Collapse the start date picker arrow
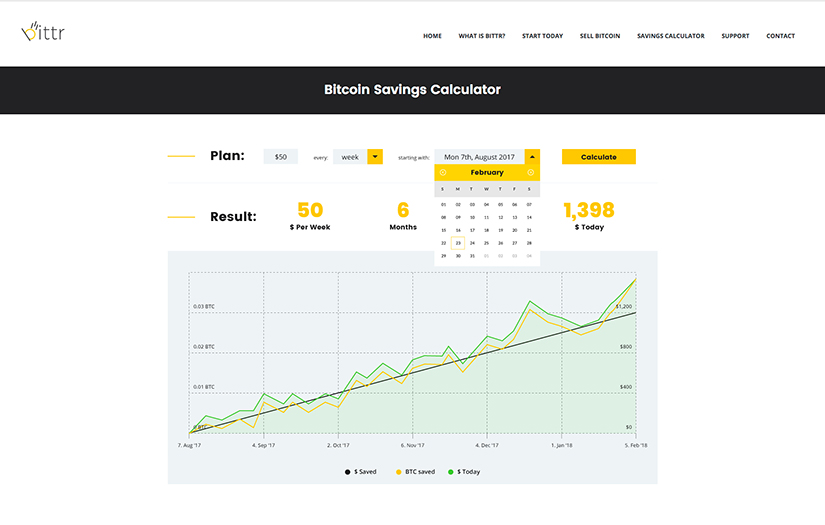Viewport: 825px width, 525px height. tap(532, 157)
